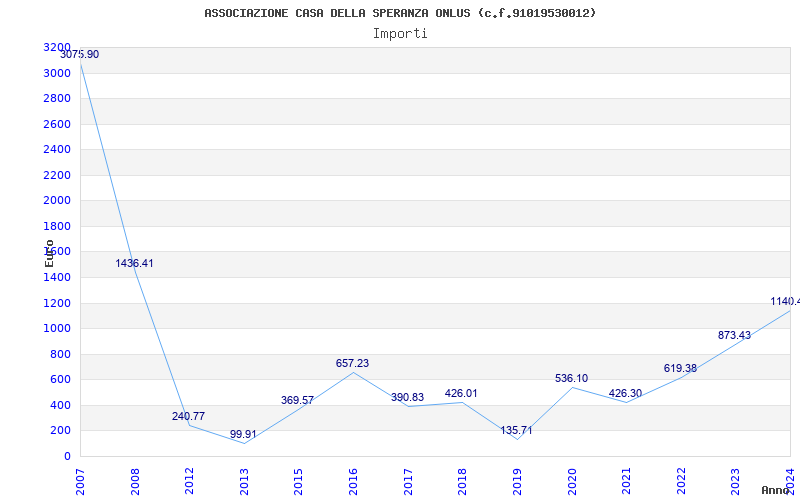Click the 619.38 data label
800x500 pixels.
pos(680,368)
